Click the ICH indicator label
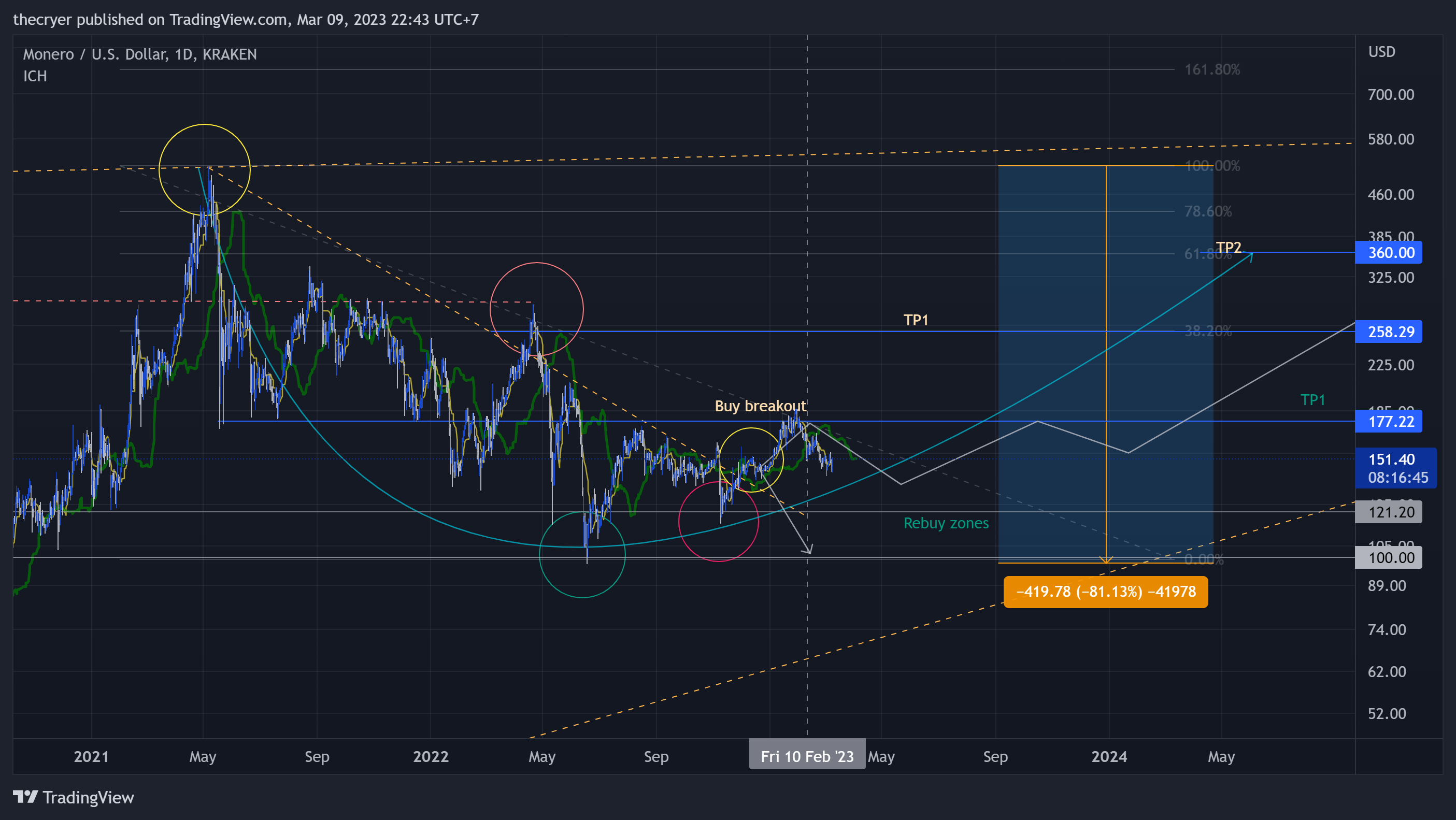 [x=35, y=76]
